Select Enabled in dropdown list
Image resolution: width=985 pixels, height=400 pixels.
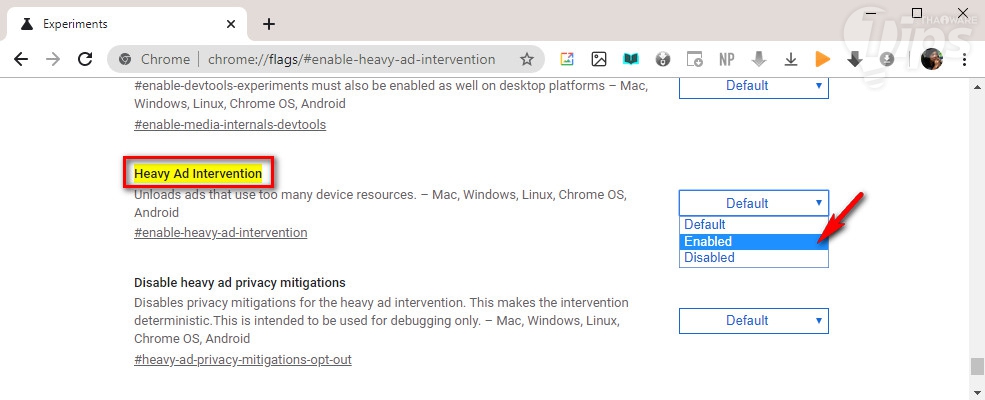754,241
